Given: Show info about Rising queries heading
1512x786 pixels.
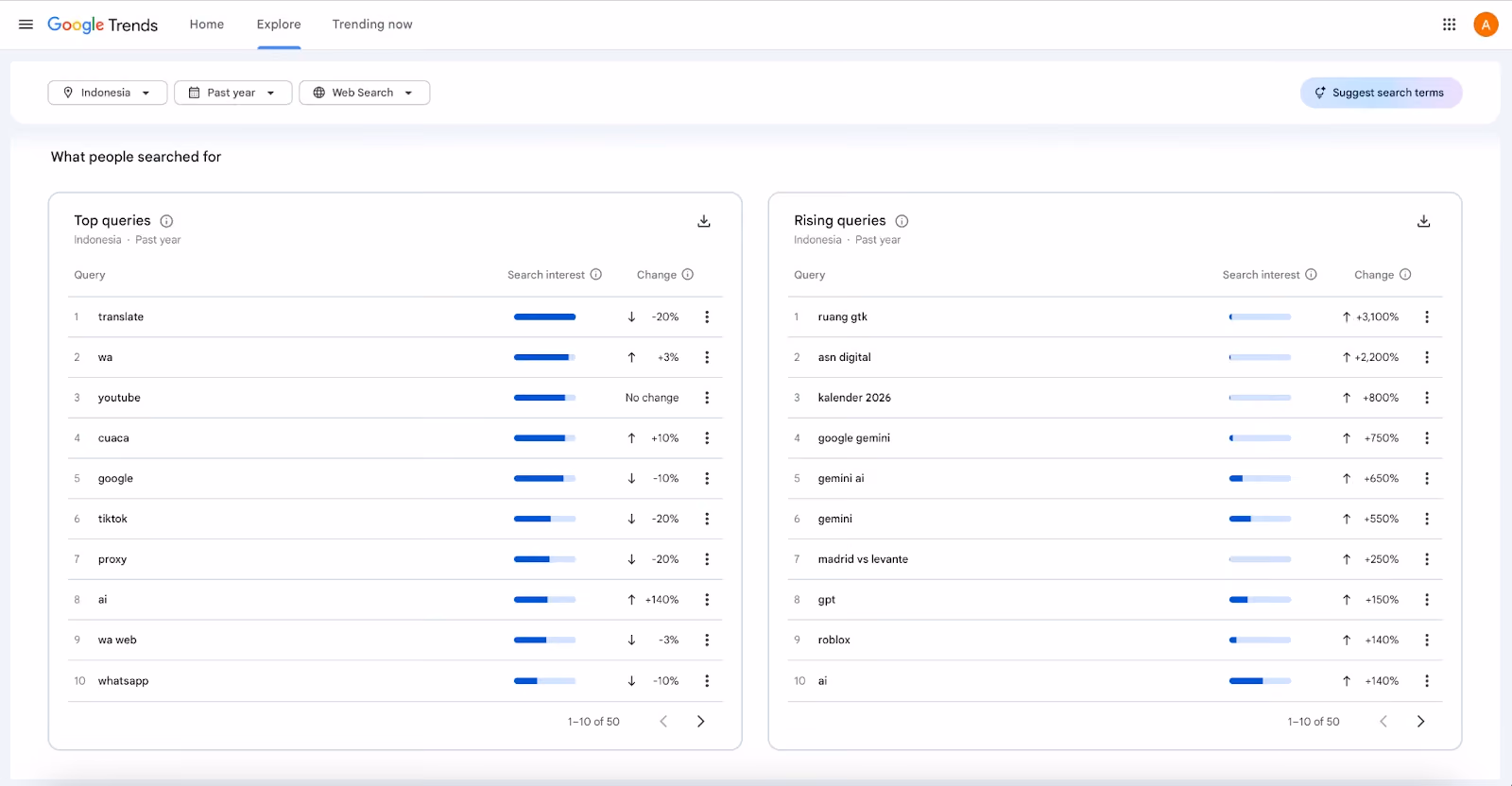Looking at the screenshot, I should [x=902, y=221].
